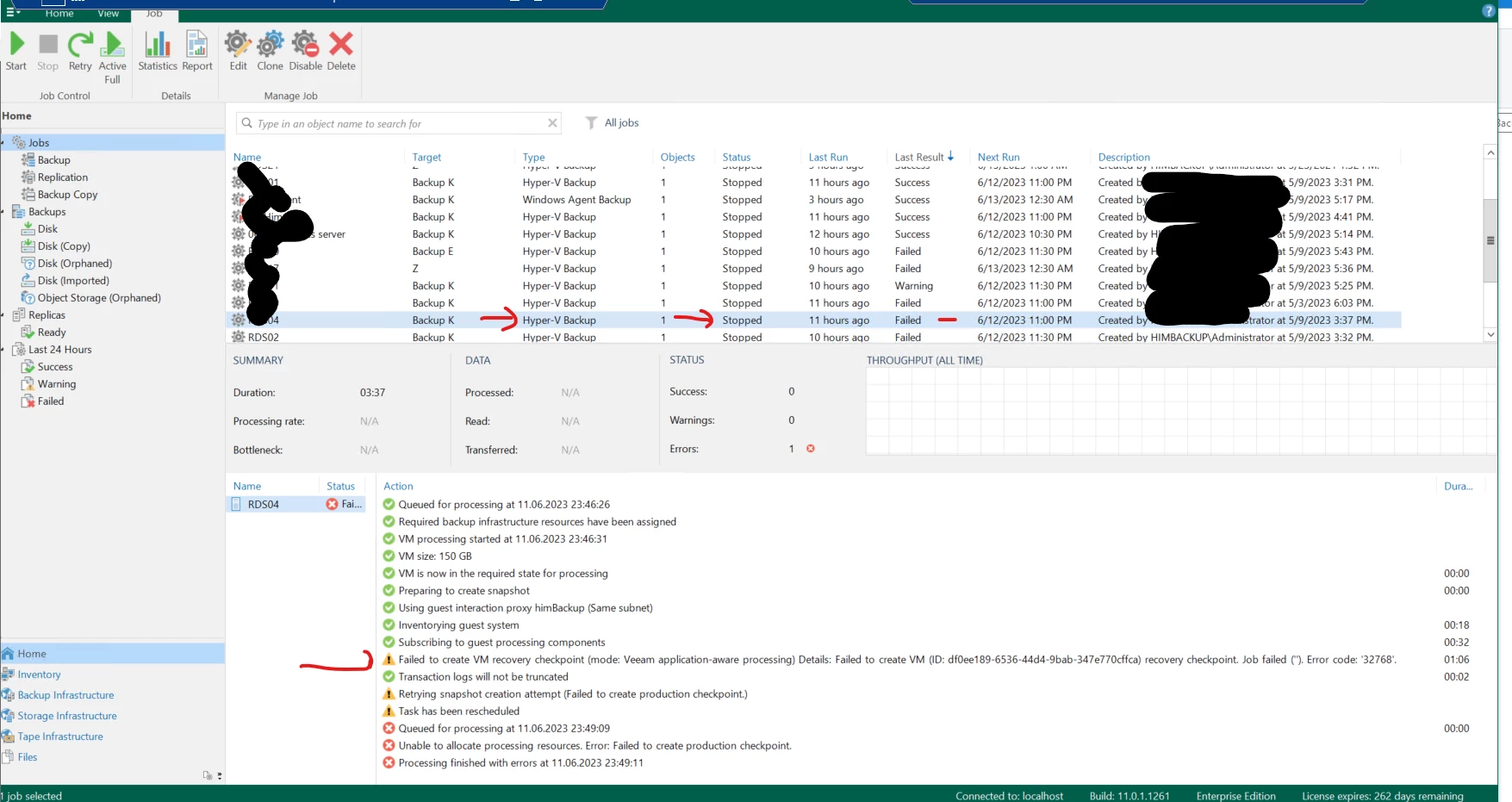Open Statistics for the selected job

(157, 52)
